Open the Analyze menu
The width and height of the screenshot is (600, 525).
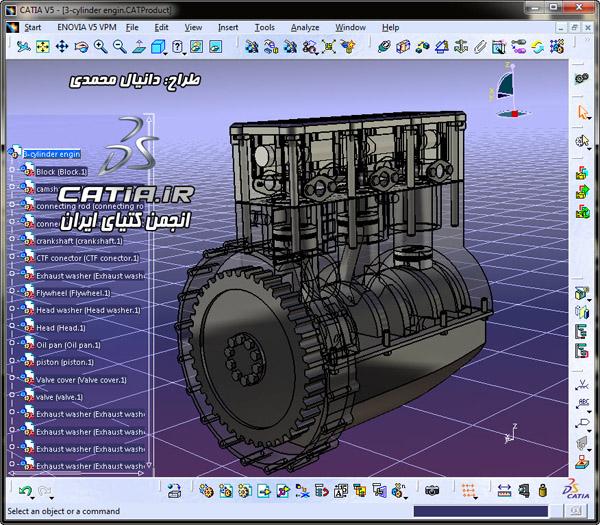click(305, 28)
